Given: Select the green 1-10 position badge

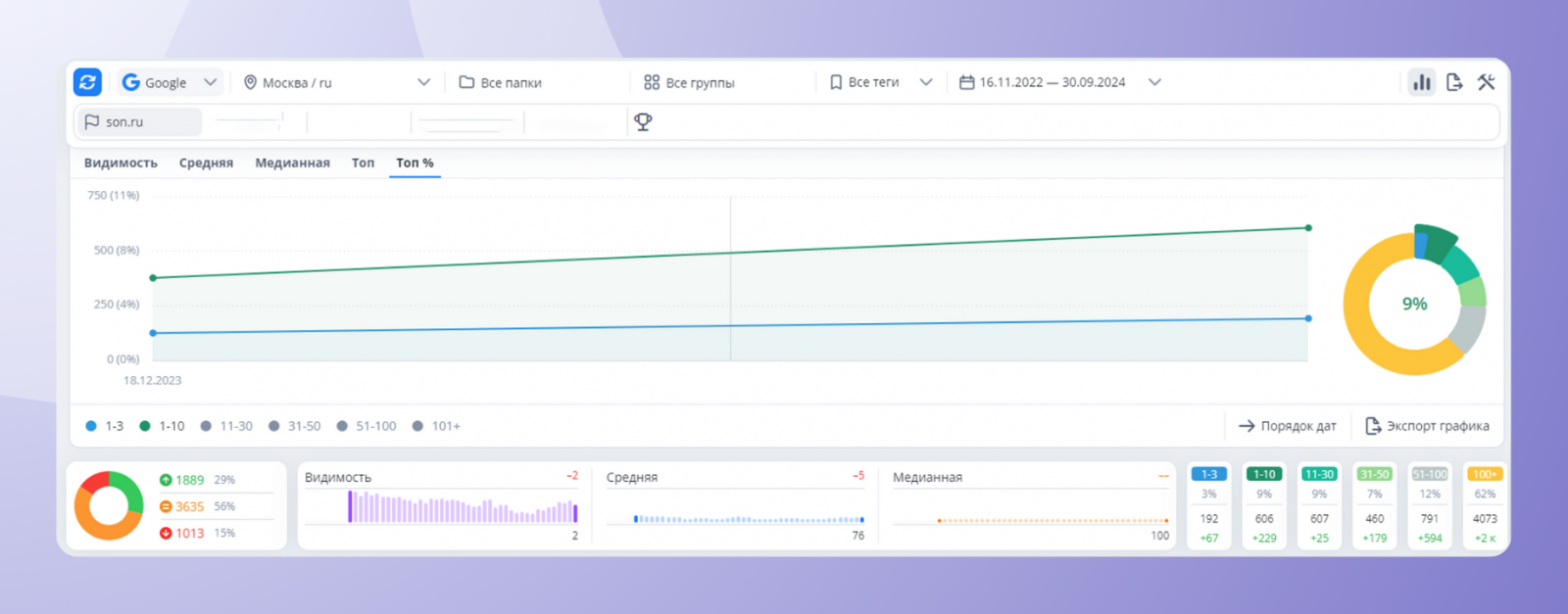Looking at the screenshot, I should point(1264,474).
